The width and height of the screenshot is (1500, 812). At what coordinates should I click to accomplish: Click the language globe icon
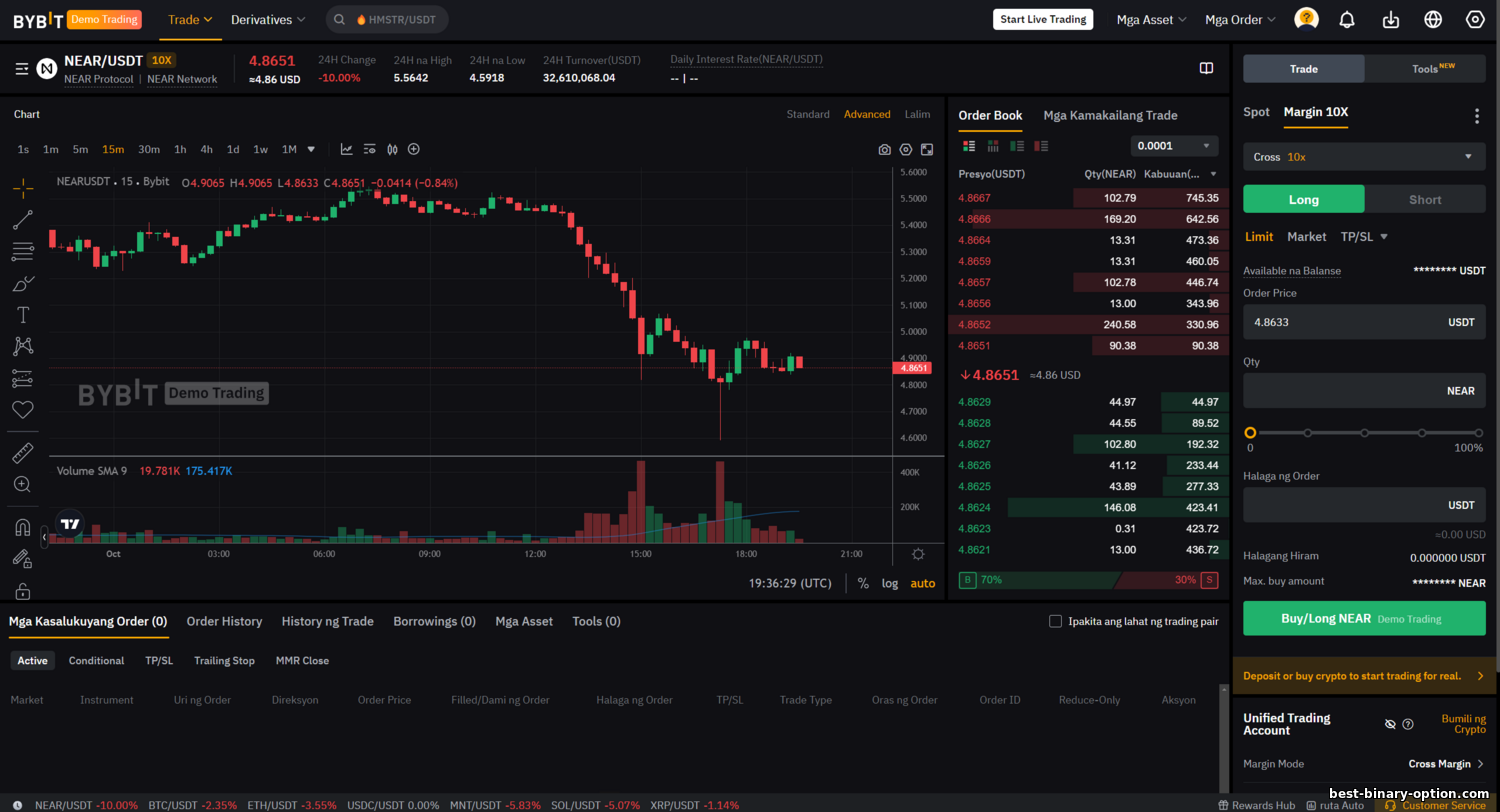[x=1433, y=20]
